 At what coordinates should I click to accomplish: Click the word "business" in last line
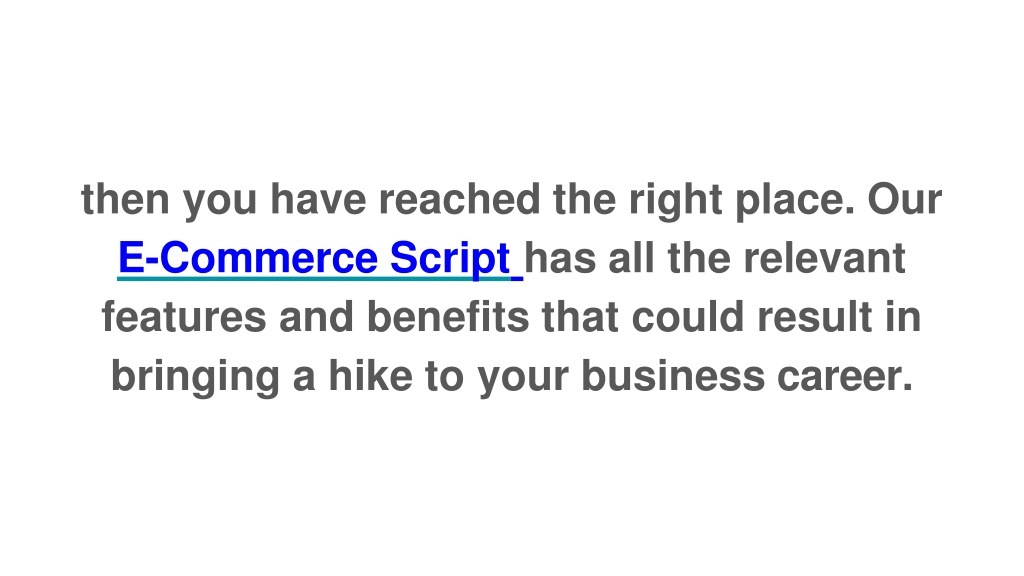pos(673,376)
